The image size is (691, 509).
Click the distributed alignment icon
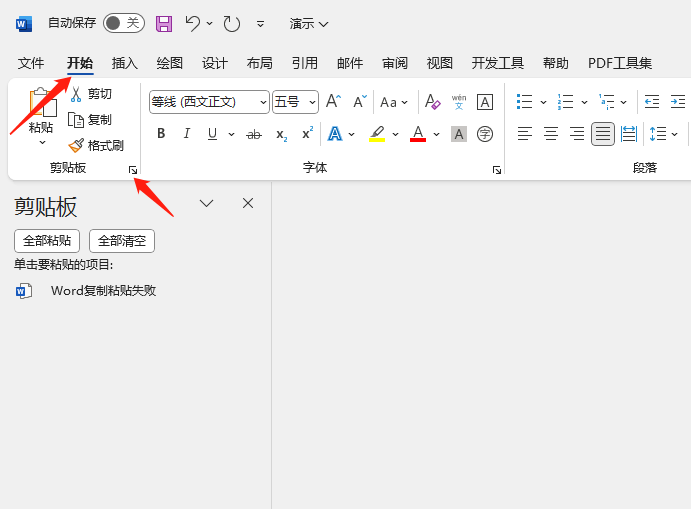pyautogui.click(x=629, y=134)
